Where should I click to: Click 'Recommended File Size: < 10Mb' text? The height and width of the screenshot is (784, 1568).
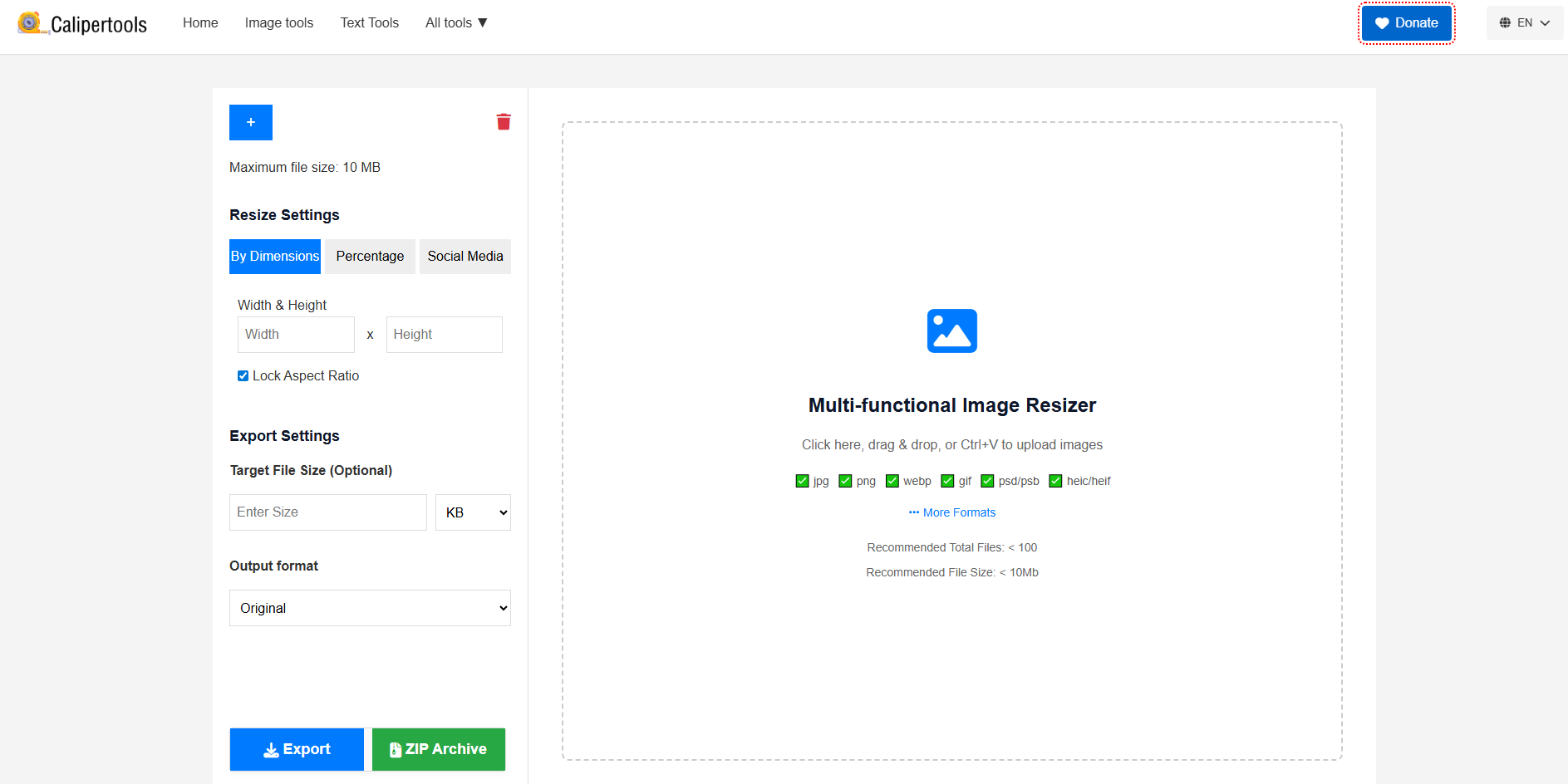click(x=952, y=572)
